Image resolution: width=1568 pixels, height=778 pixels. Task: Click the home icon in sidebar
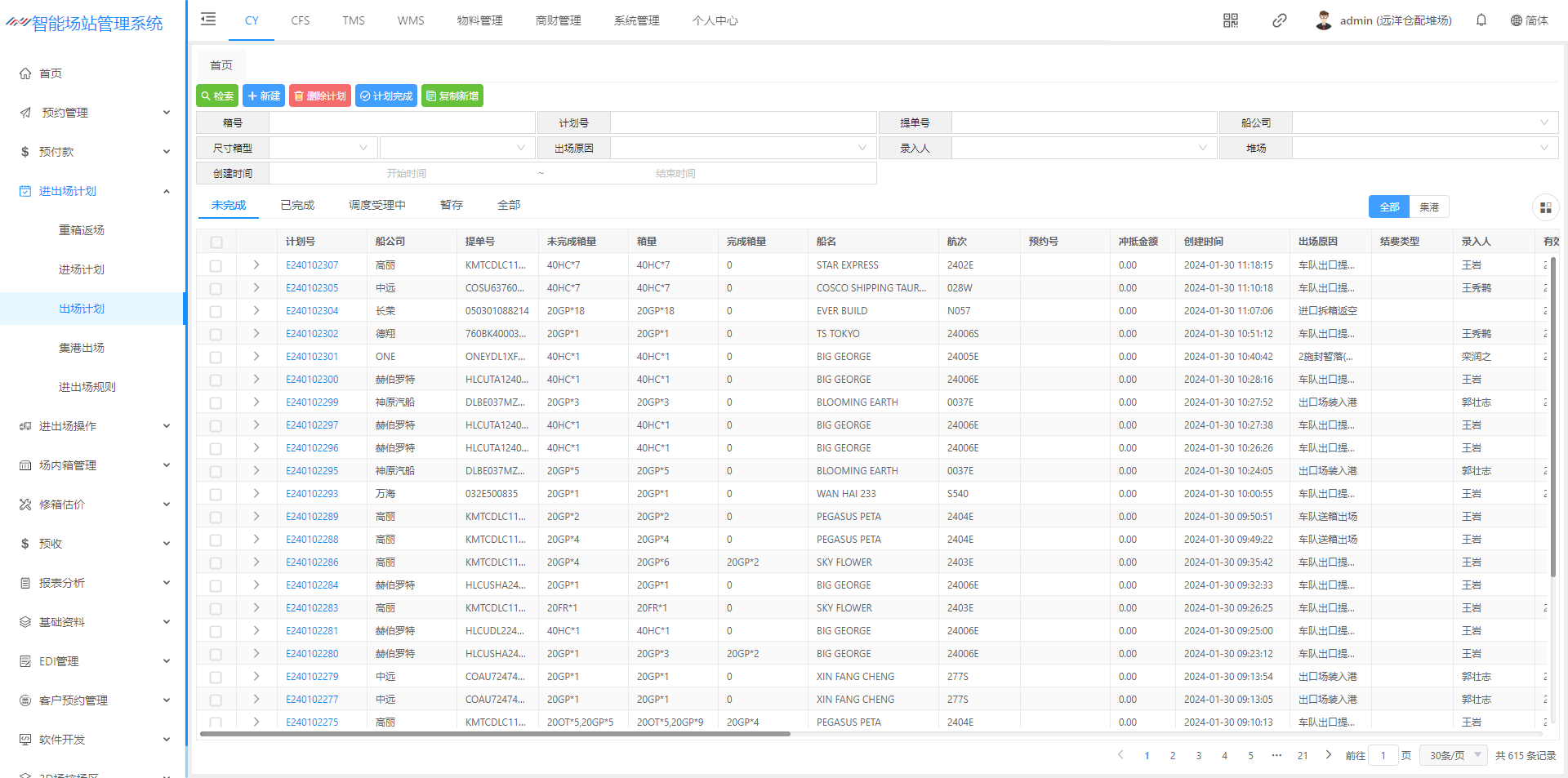point(25,73)
